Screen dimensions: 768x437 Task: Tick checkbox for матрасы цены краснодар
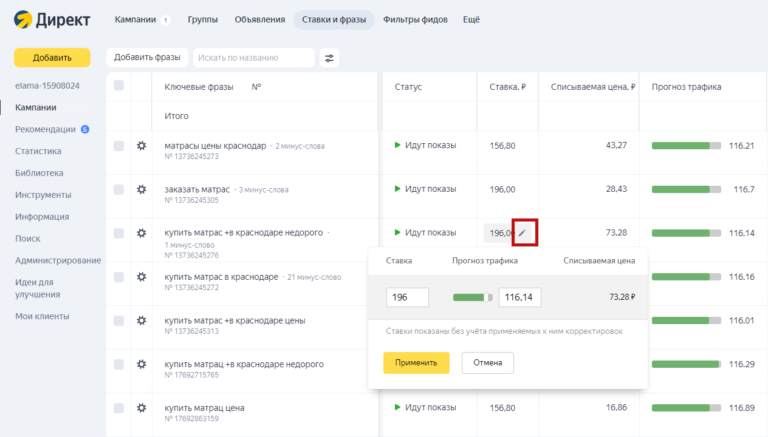coord(119,146)
